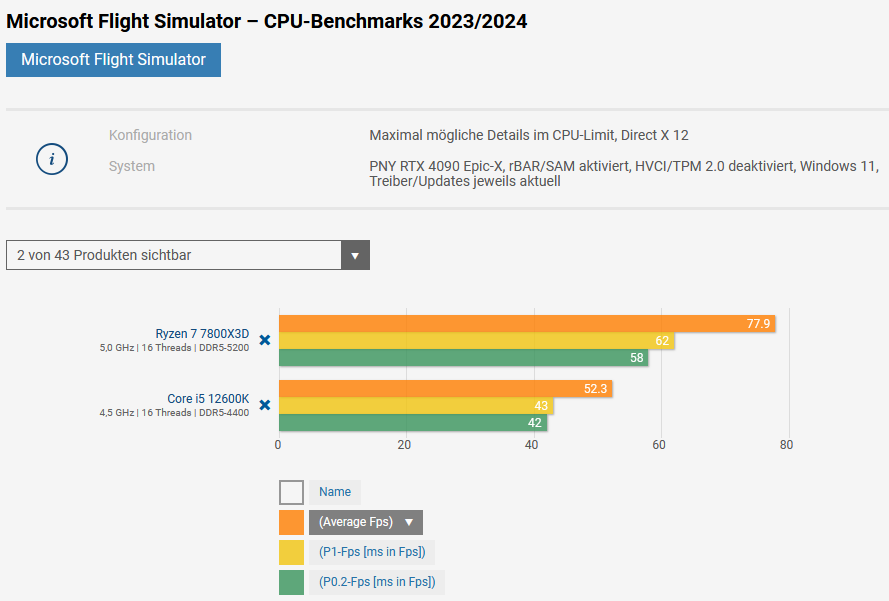The image size is (889, 601).
Task: Click the orange 77.9 bar for Ryzen 7 7800X3D
Action: 527,324
